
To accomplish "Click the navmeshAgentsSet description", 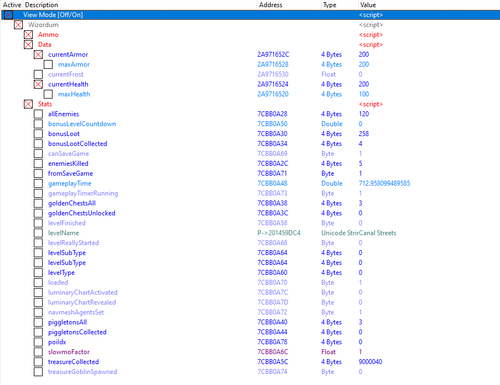I will click(x=76, y=312).
